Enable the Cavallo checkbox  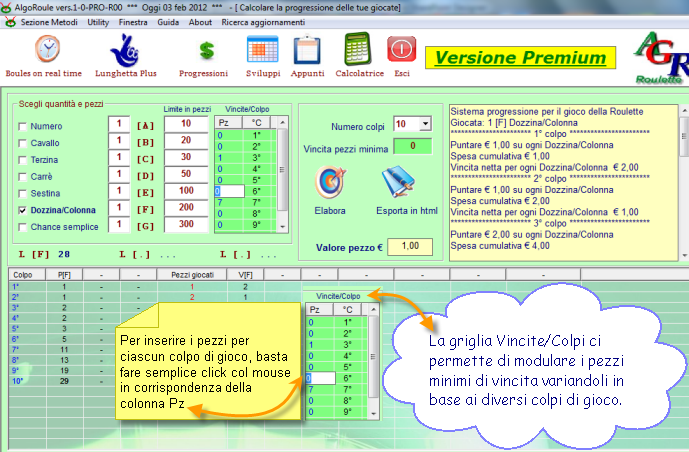tap(22, 143)
